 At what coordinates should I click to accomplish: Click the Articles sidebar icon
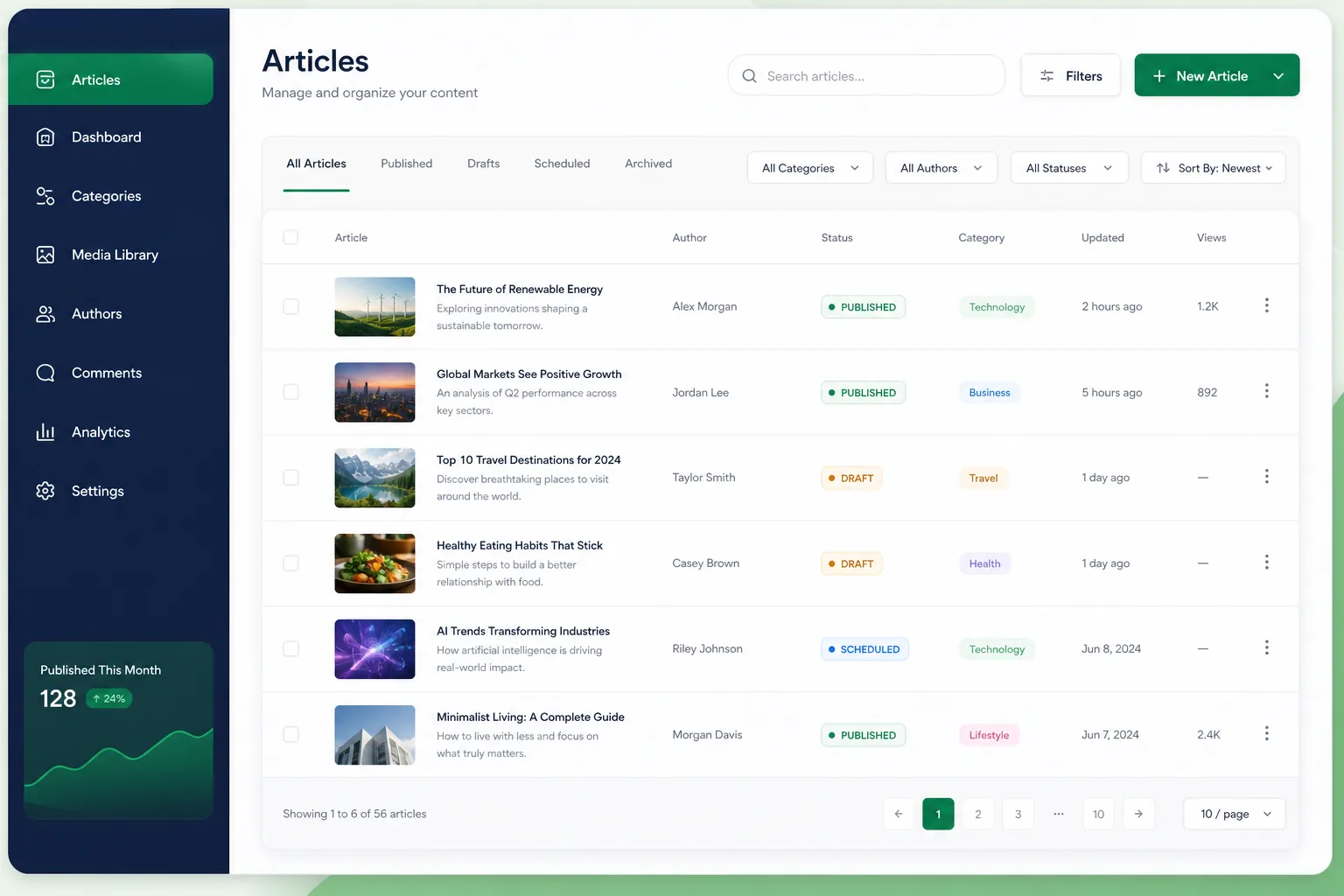click(x=45, y=80)
